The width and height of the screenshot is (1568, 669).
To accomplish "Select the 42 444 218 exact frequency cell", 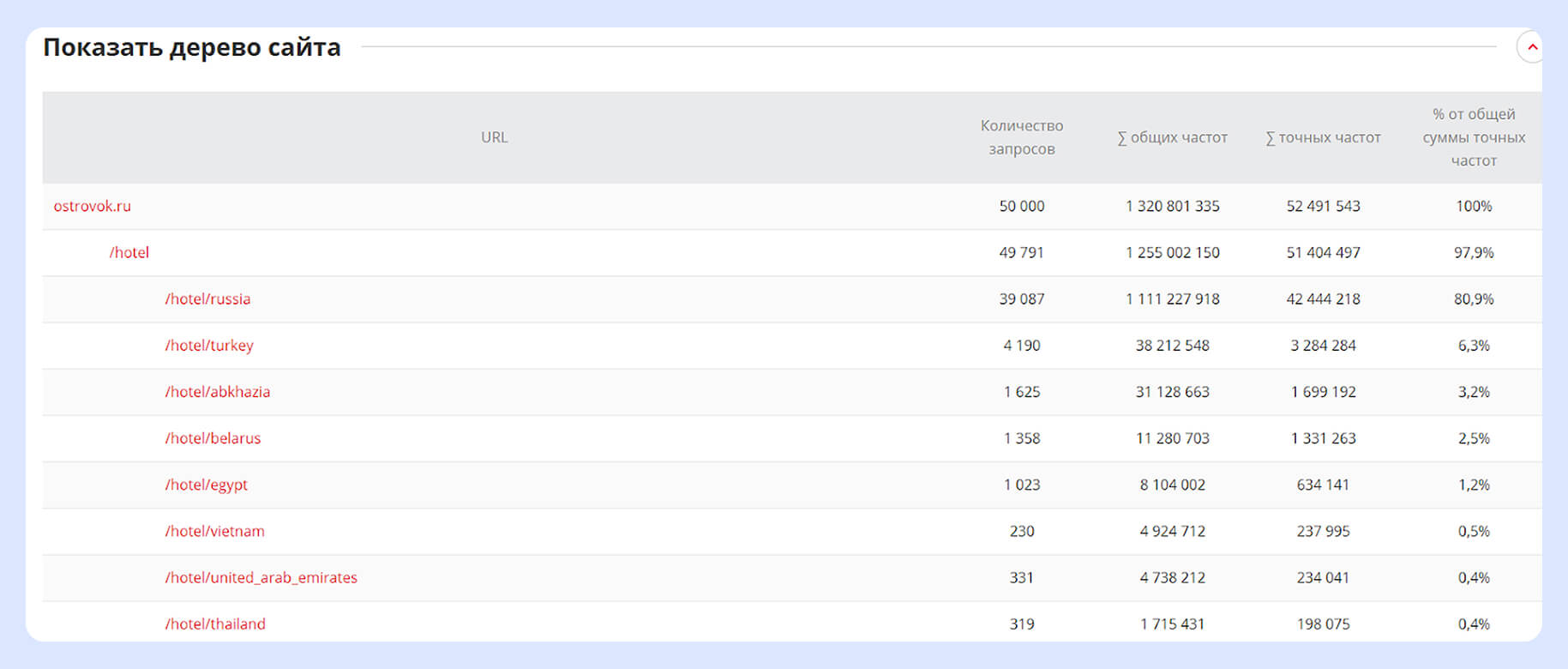I will 1323,298.
